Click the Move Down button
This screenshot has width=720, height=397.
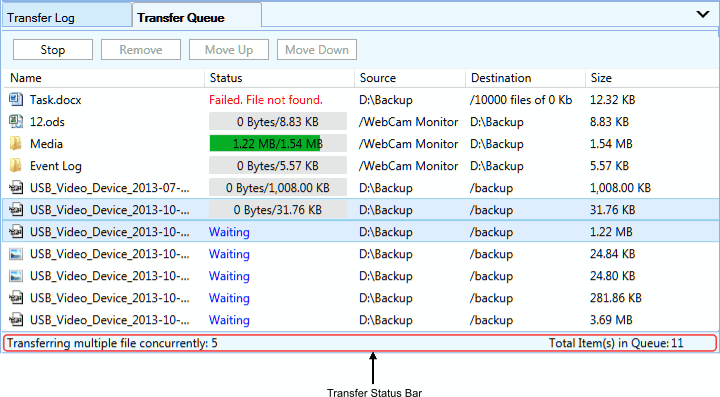[317, 50]
